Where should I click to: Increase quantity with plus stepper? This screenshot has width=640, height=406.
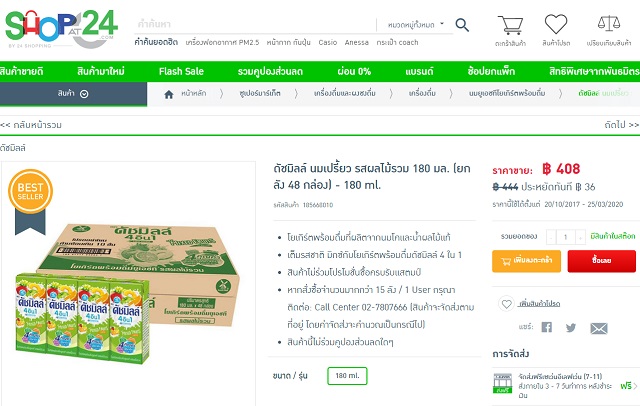point(580,237)
